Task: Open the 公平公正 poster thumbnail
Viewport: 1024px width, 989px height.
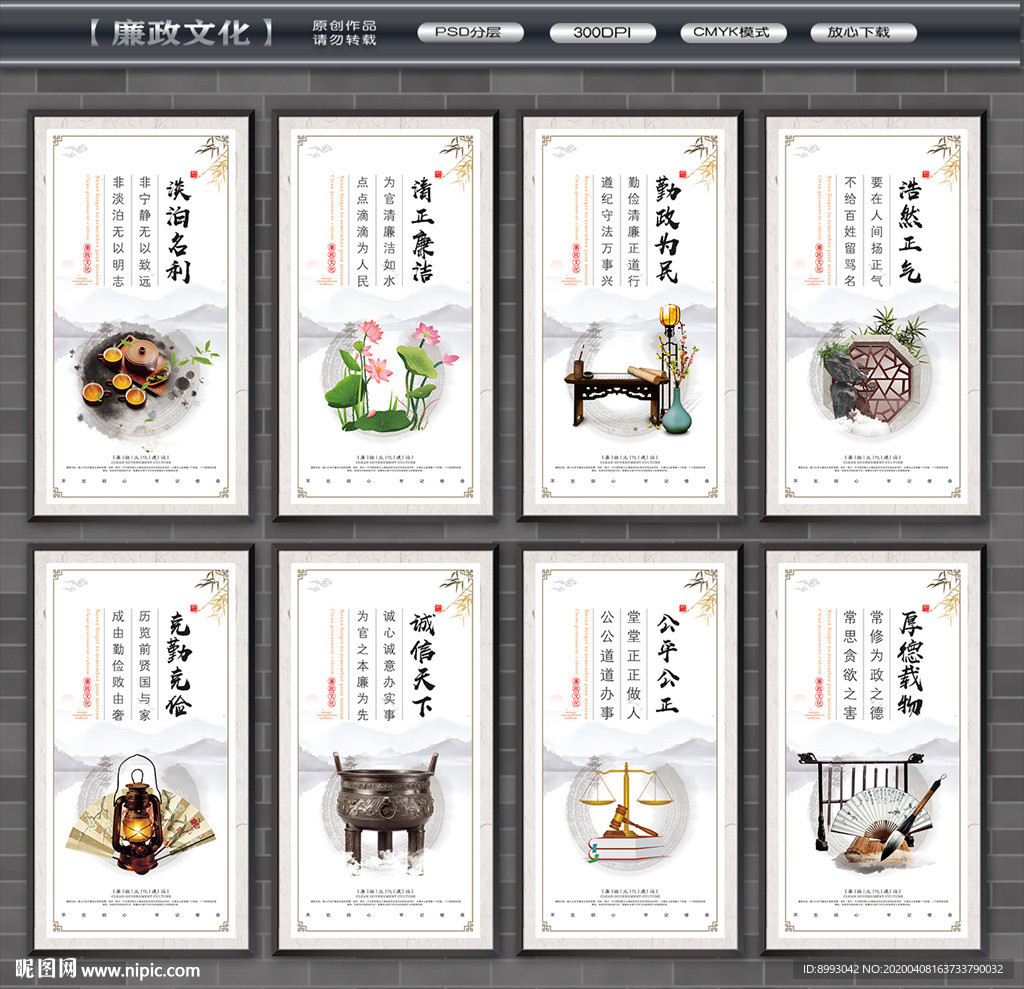Action: [x=630, y=750]
